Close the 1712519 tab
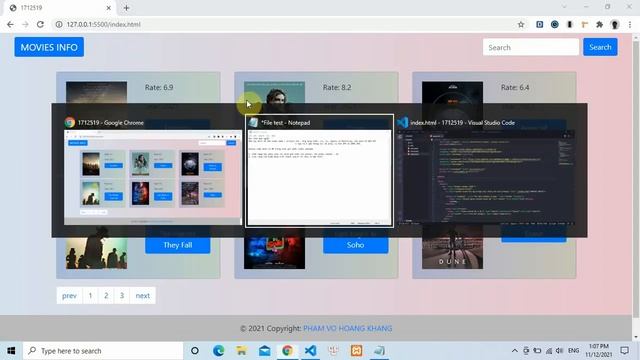Image resolution: width=640 pixels, height=360 pixels. coord(109,8)
